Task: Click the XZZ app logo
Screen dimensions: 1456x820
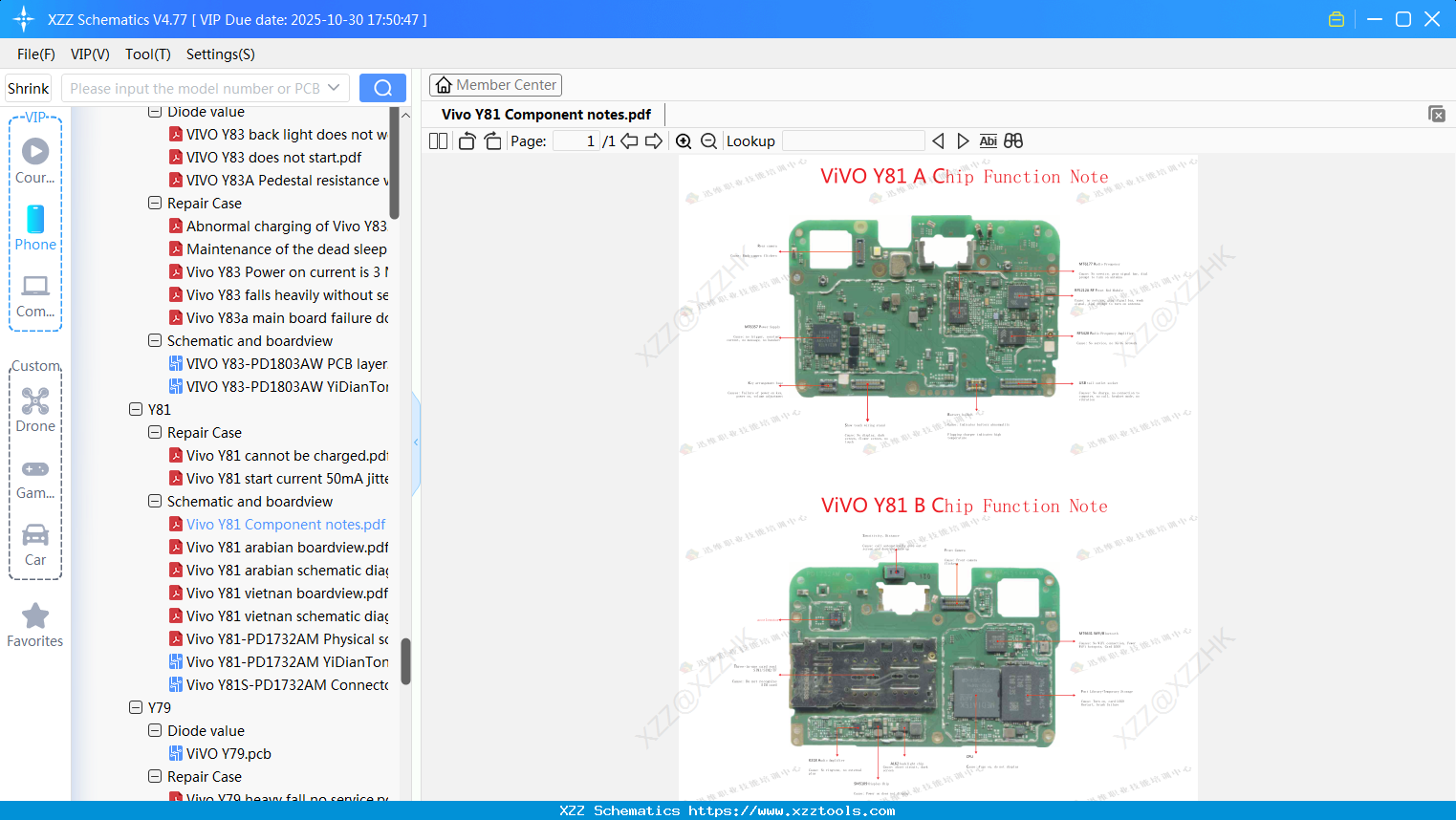Action: (x=23, y=19)
